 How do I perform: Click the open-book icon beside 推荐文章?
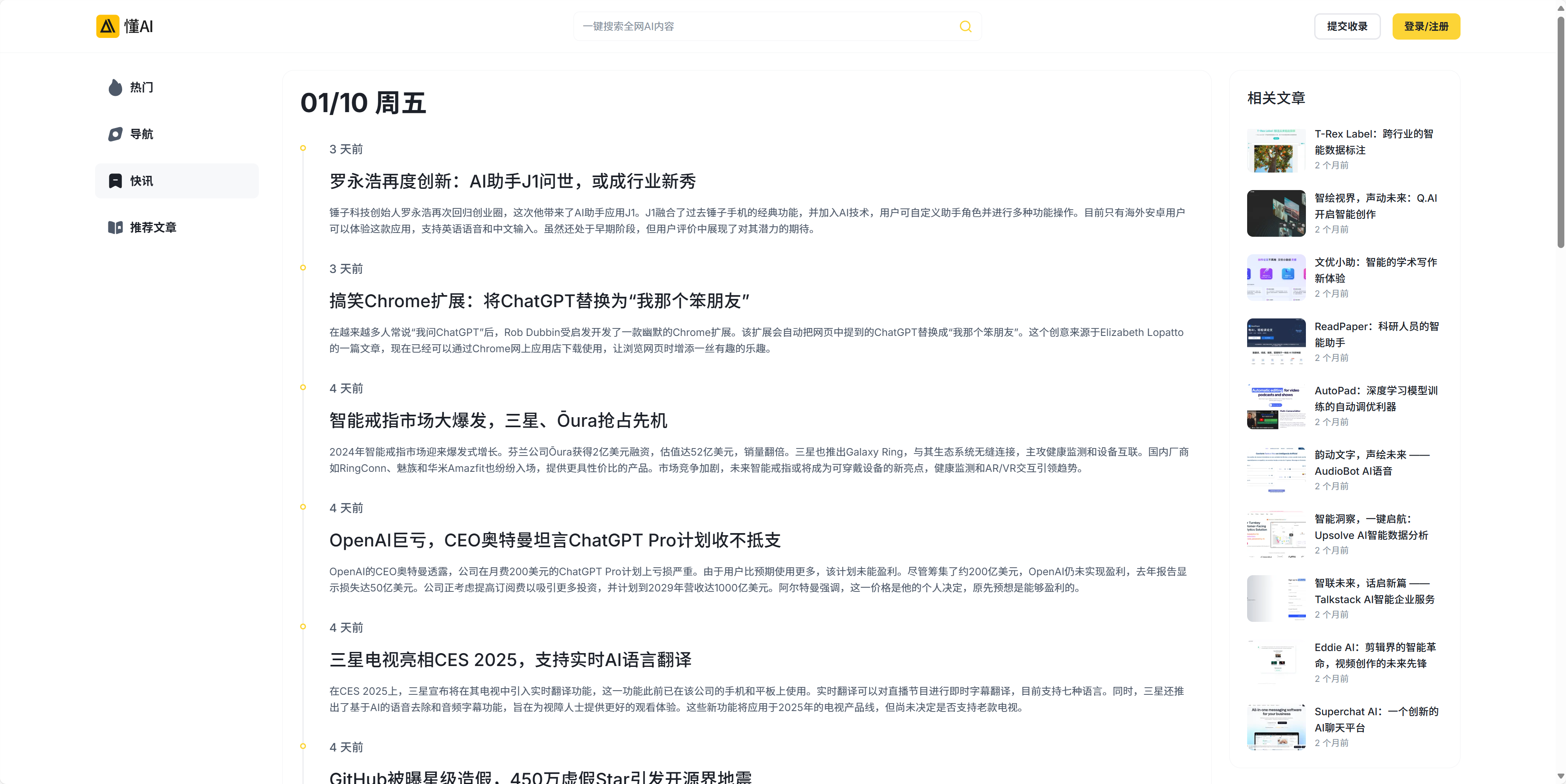point(115,227)
